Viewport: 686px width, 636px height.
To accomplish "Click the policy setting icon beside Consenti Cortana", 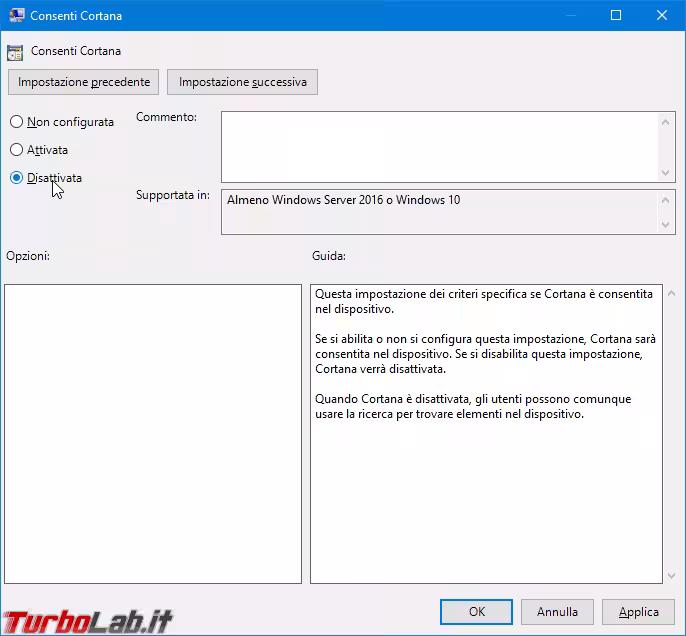I will [x=15, y=52].
